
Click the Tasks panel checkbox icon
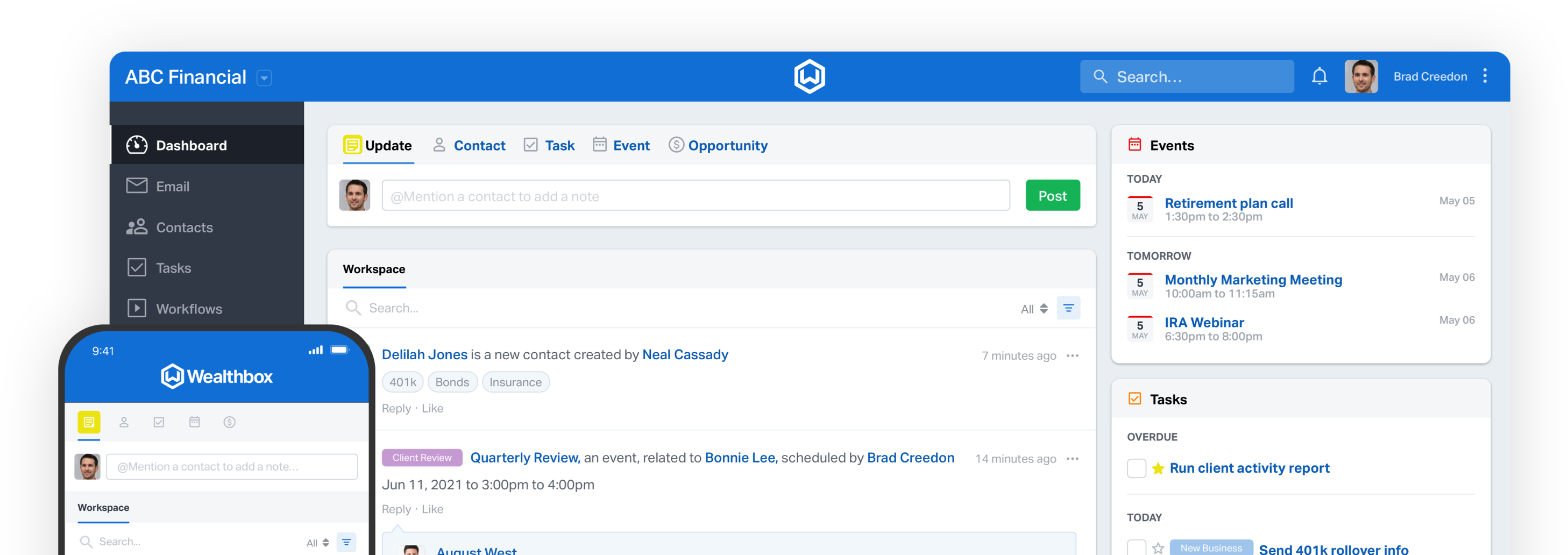[1134, 398]
